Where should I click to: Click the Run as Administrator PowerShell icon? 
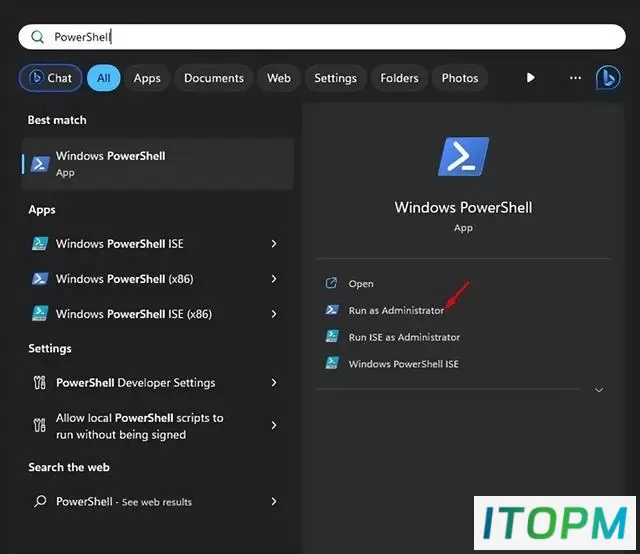tap(332, 310)
